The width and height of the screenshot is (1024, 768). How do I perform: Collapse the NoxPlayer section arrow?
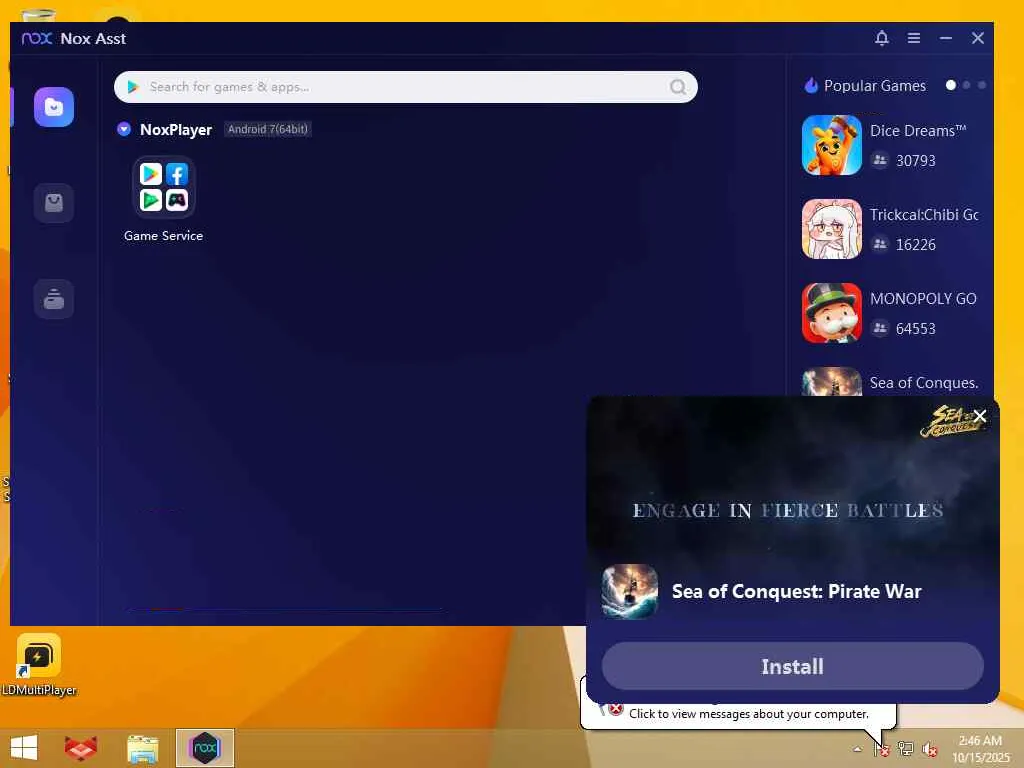pyautogui.click(x=123, y=129)
